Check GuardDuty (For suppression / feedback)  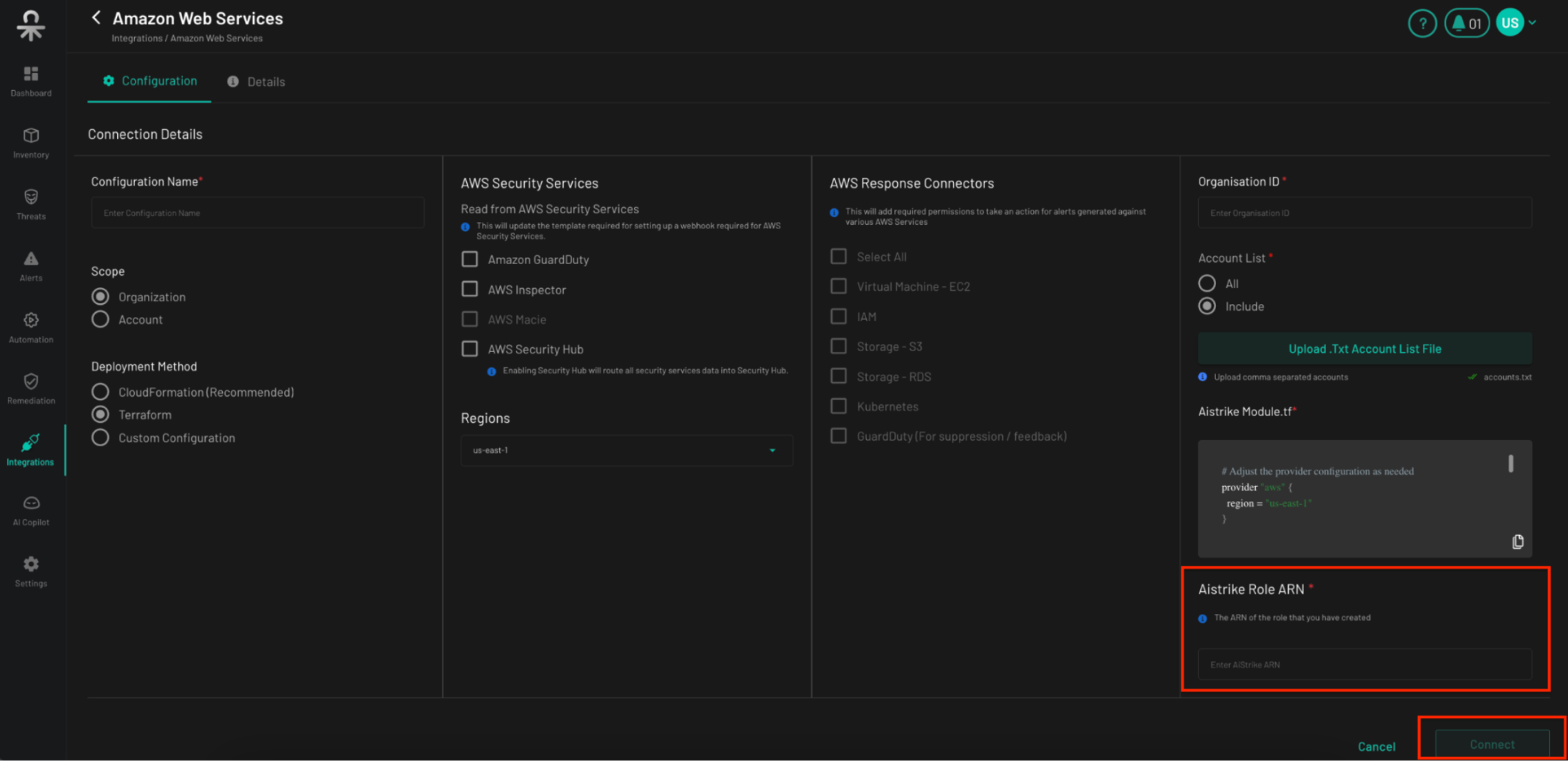click(838, 436)
